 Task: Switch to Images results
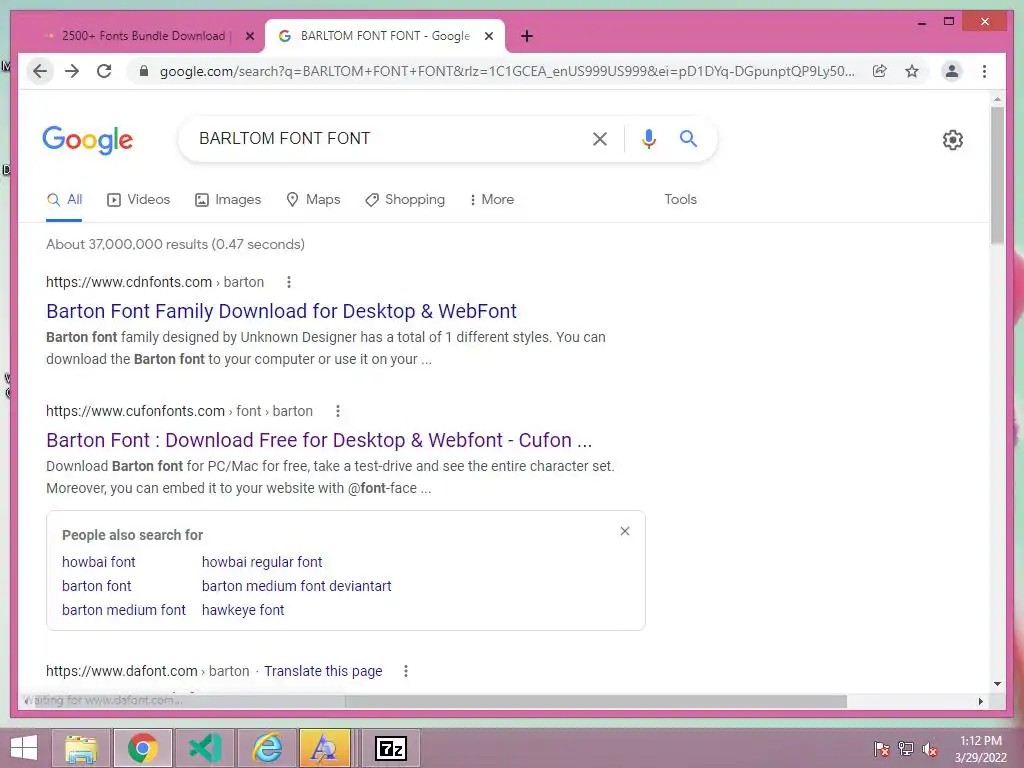tap(228, 199)
